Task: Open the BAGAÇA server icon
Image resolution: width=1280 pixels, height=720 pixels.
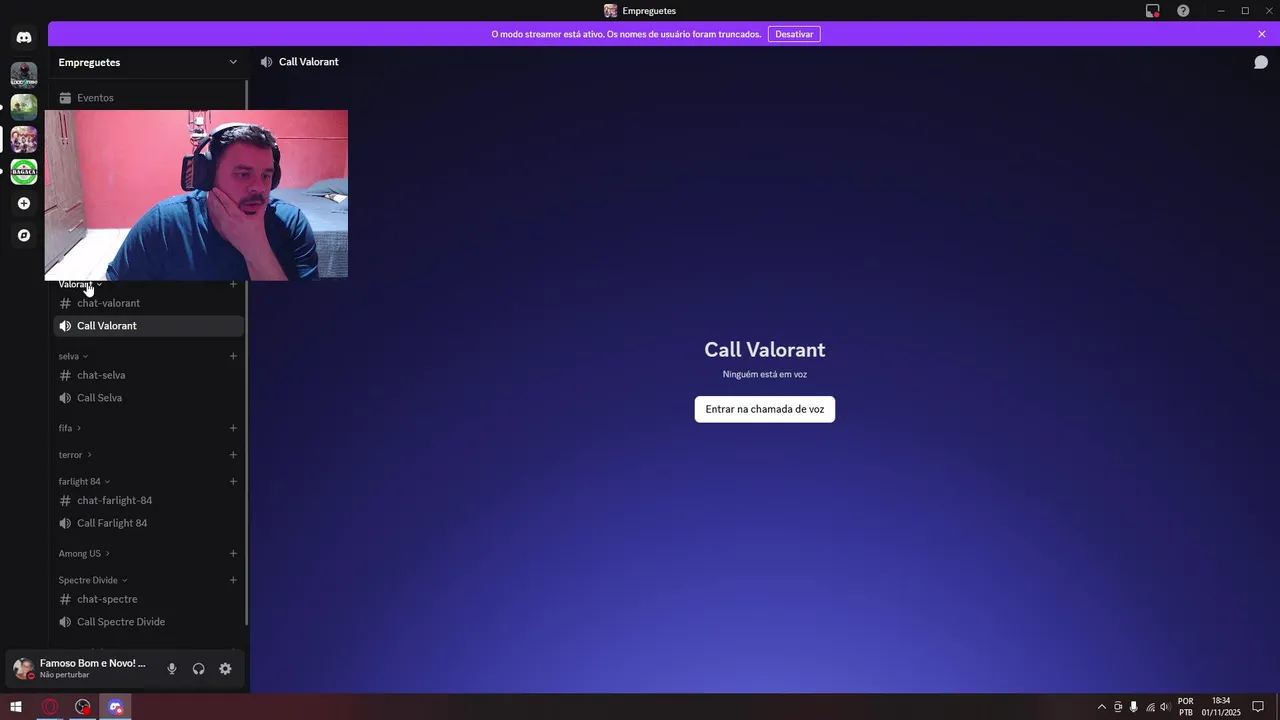Action: (24, 172)
